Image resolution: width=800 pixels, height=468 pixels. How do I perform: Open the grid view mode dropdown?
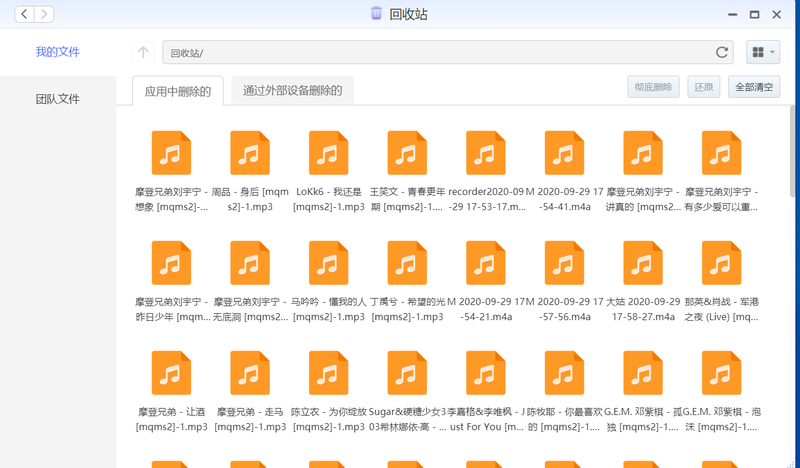(763, 52)
